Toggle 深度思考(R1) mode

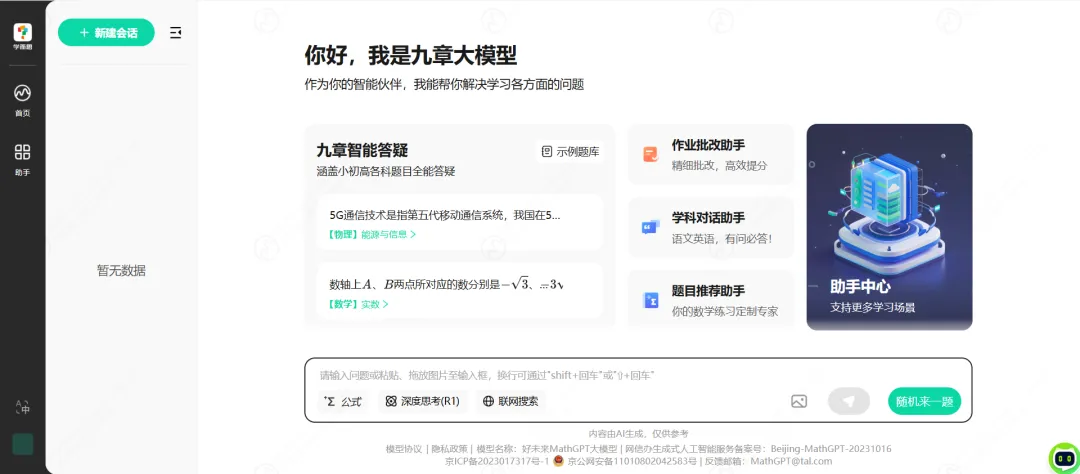tap(423, 401)
